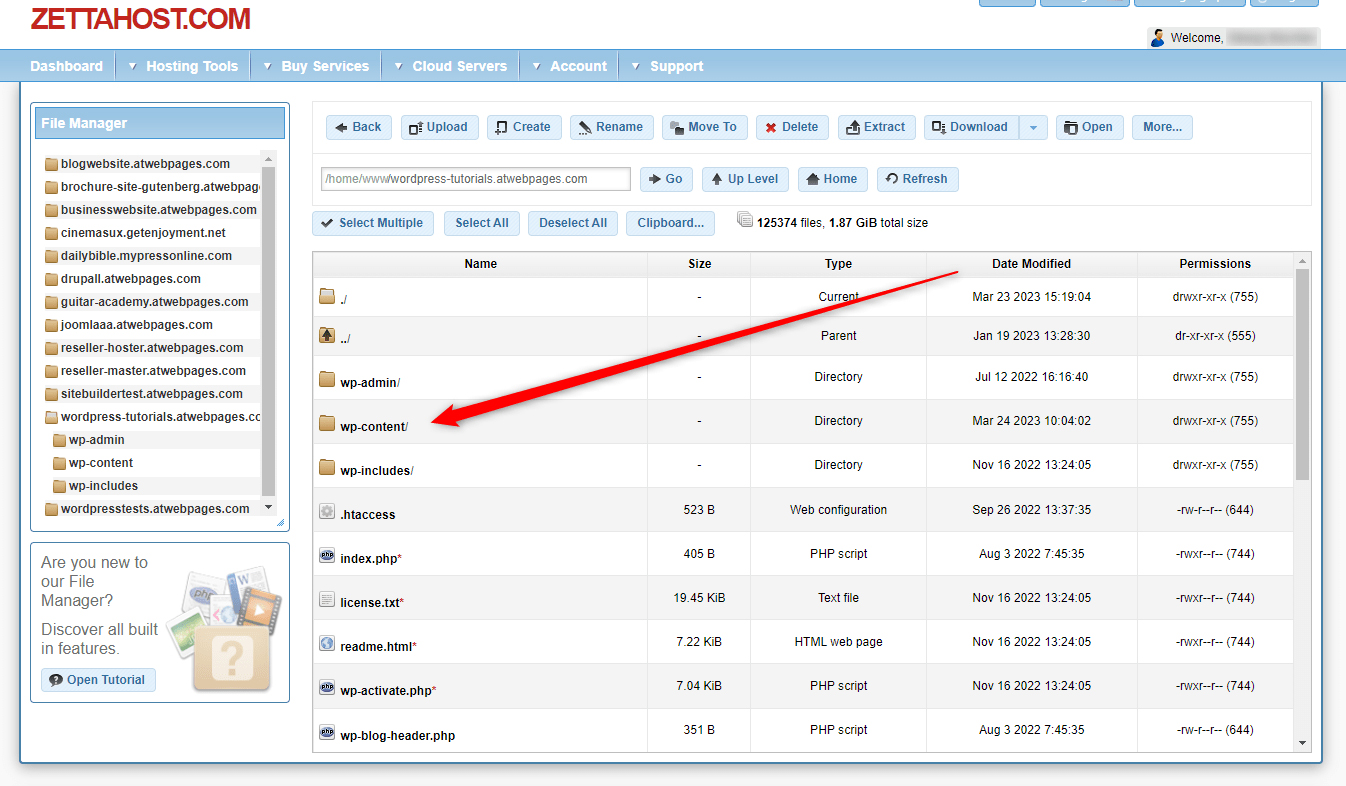Click folder icon for cinemasux.getenjoyment.net
This screenshot has width=1346, height=786.
(x=51, y=233)
